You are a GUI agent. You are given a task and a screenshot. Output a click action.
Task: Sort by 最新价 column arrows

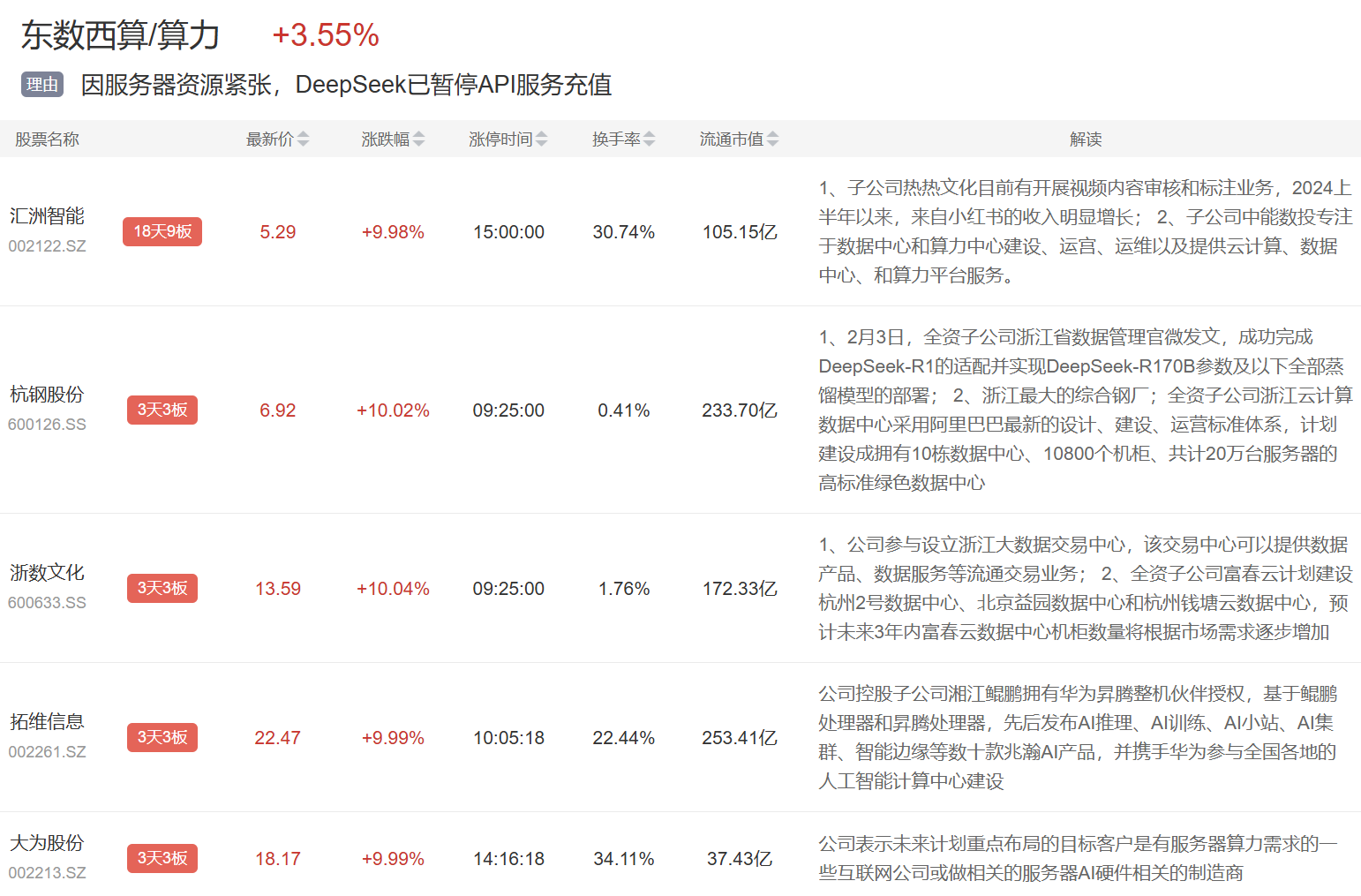(x=303, y=139)
